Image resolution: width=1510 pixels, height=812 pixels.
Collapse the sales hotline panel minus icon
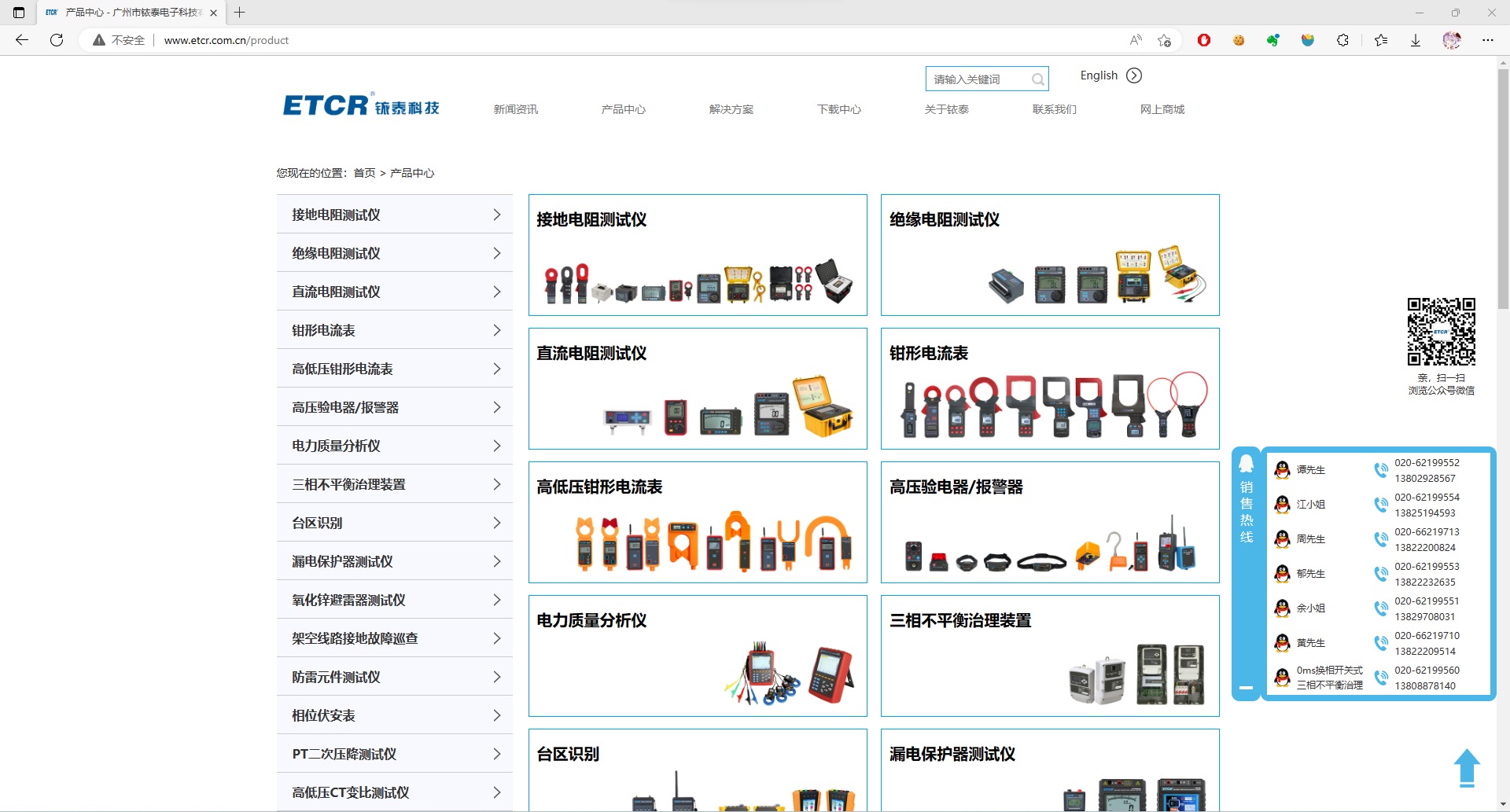point(1246,688)
